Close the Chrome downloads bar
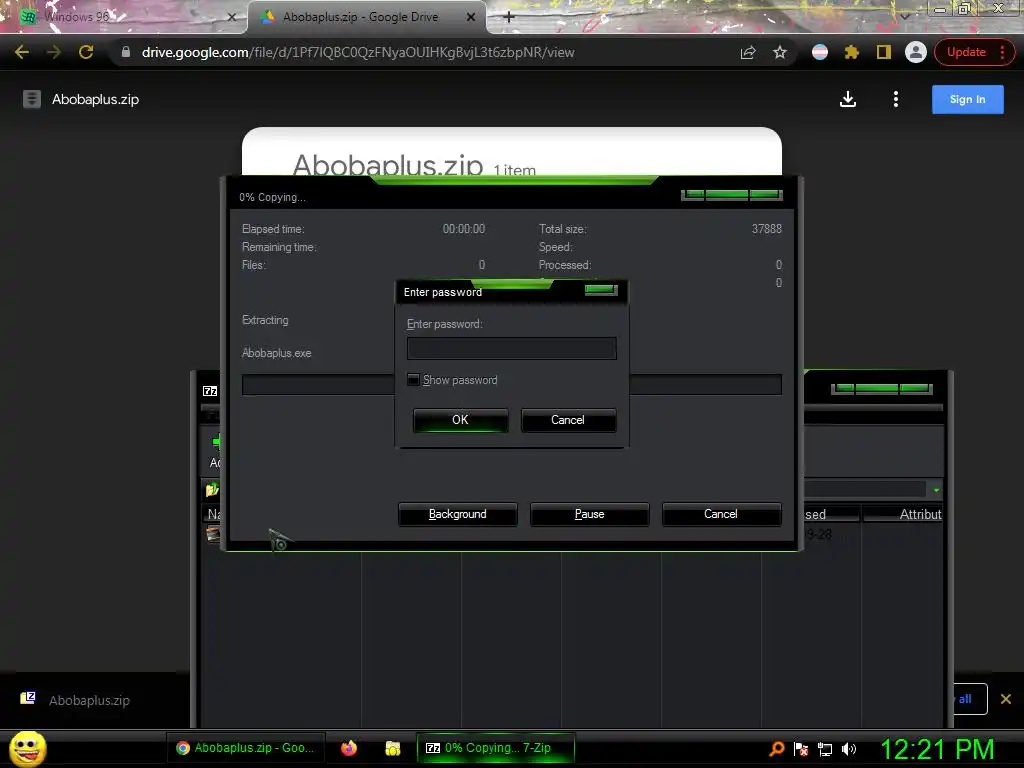This screenshot has width=1024, height=768. coord(1006,699)
